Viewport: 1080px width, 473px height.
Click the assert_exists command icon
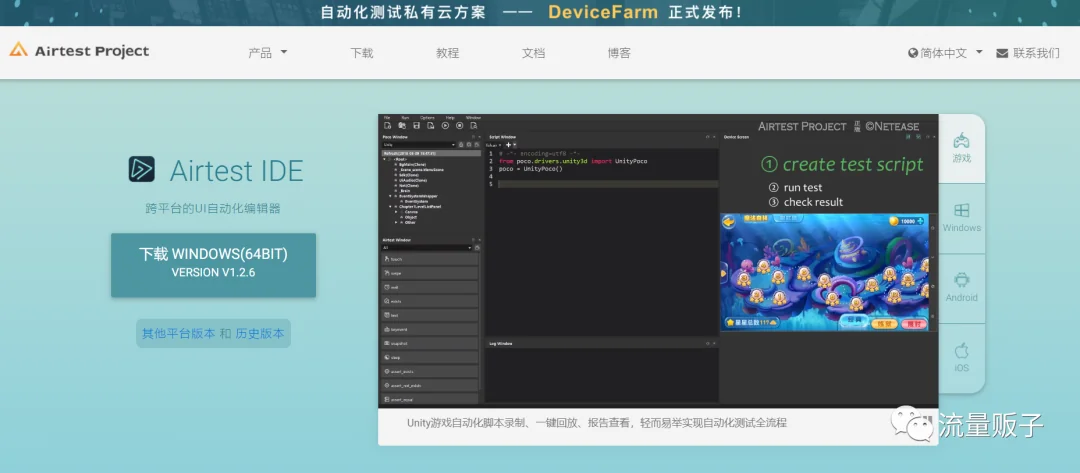386,371
